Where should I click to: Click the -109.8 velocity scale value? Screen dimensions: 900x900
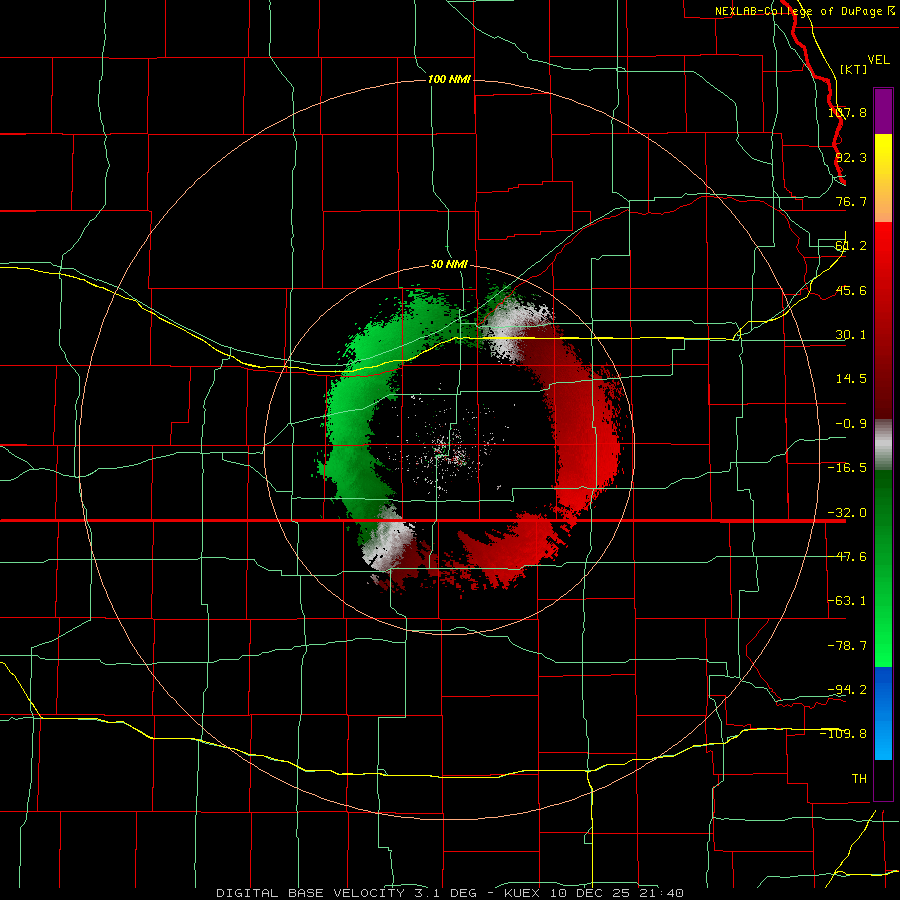pos(844,734)
